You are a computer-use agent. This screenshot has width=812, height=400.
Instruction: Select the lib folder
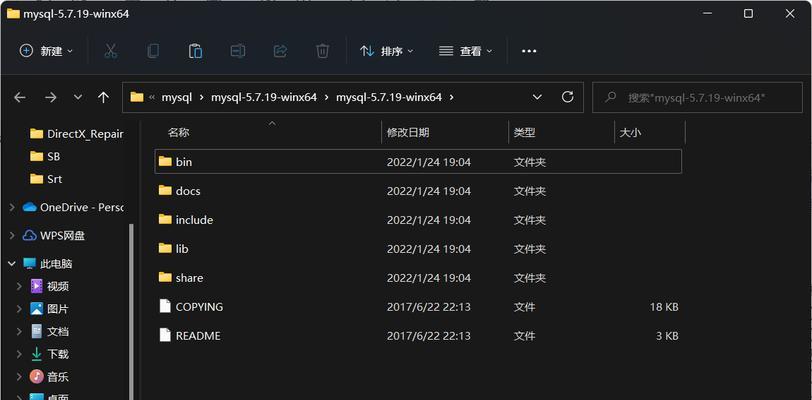(418, 249)
